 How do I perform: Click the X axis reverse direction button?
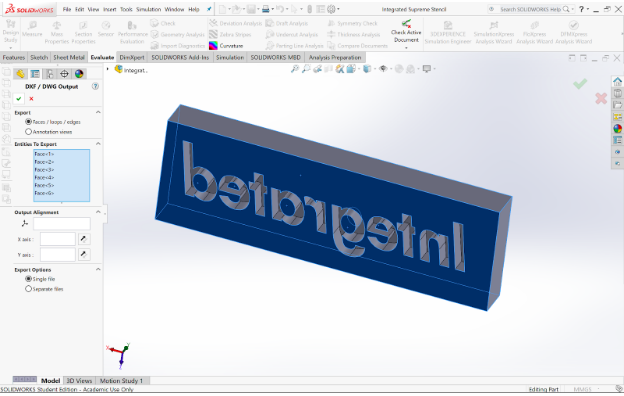(83, 239)
